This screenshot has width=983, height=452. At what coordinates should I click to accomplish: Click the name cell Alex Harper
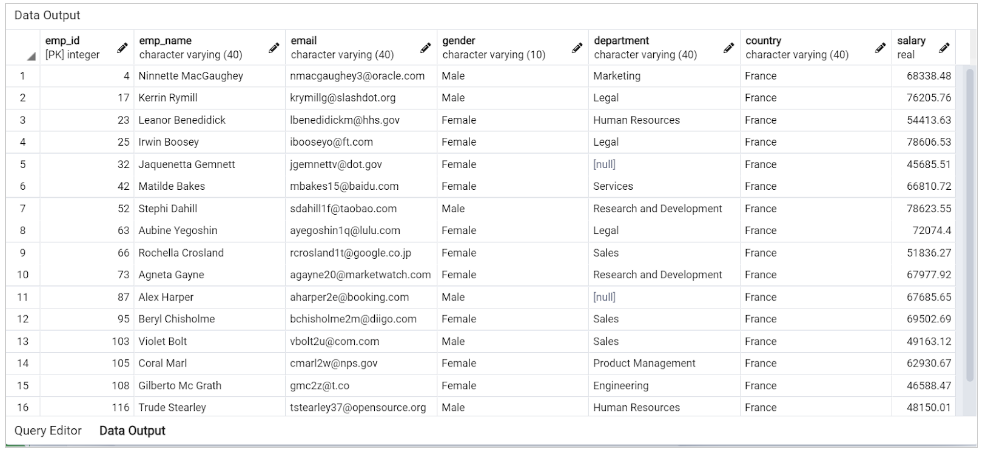(210, 297)
